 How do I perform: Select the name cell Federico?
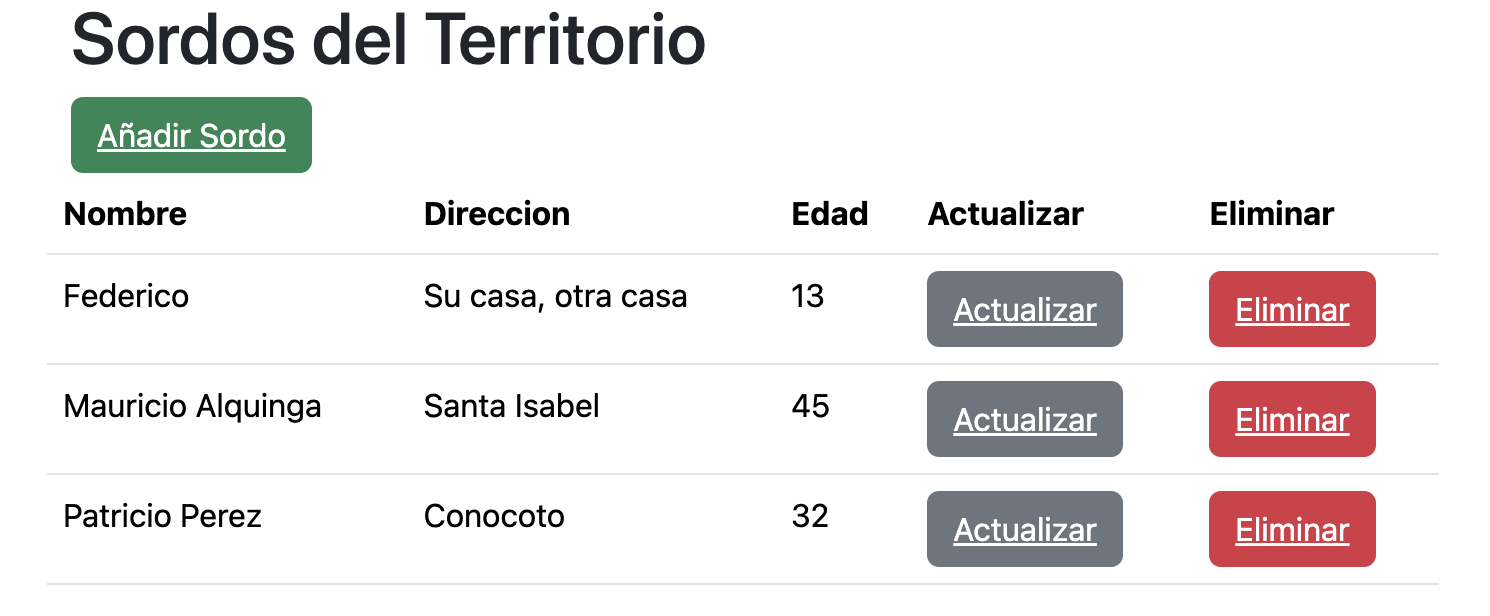tap(126, 296)
